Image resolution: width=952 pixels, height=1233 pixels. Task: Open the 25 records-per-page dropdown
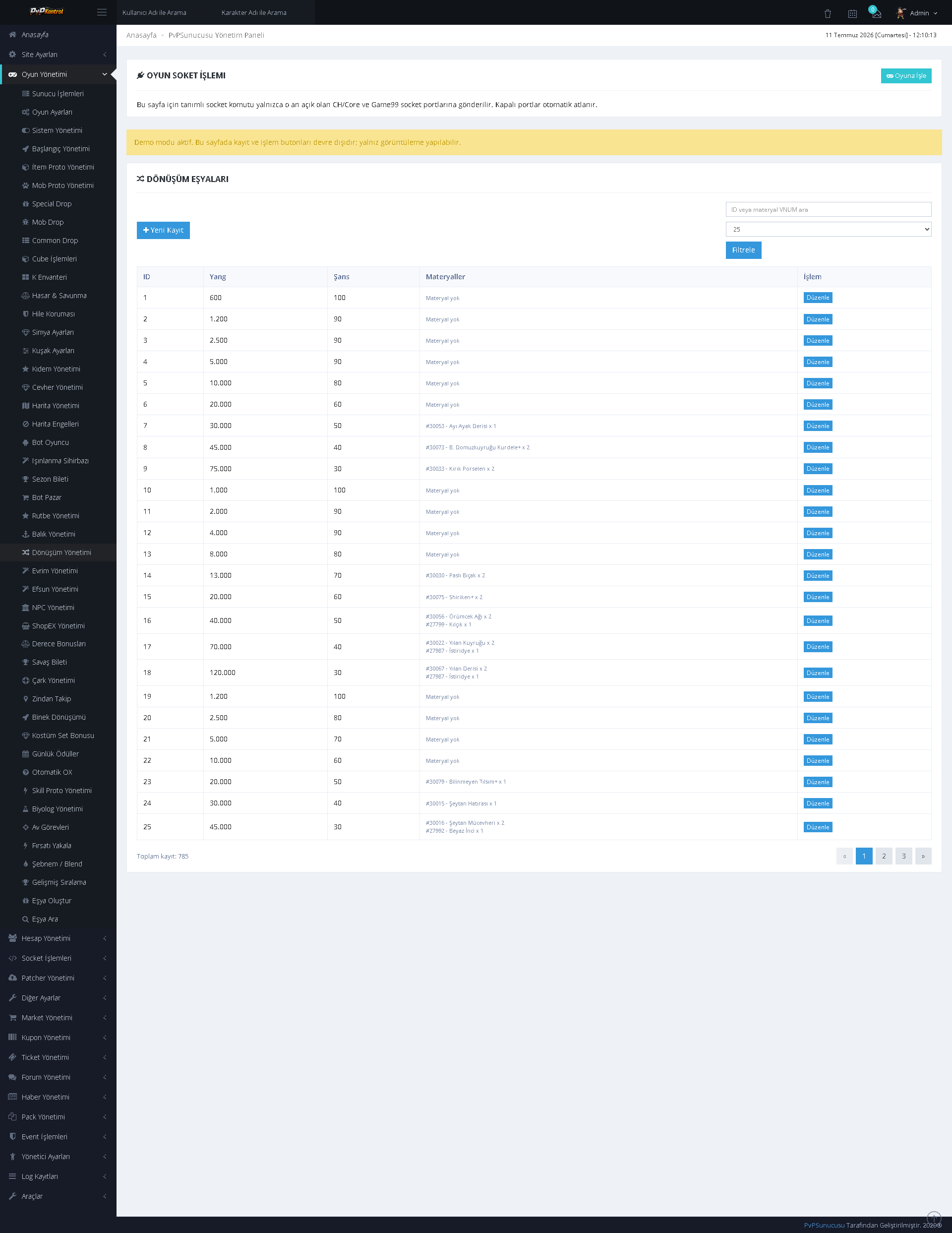click(x=828, y=229)
